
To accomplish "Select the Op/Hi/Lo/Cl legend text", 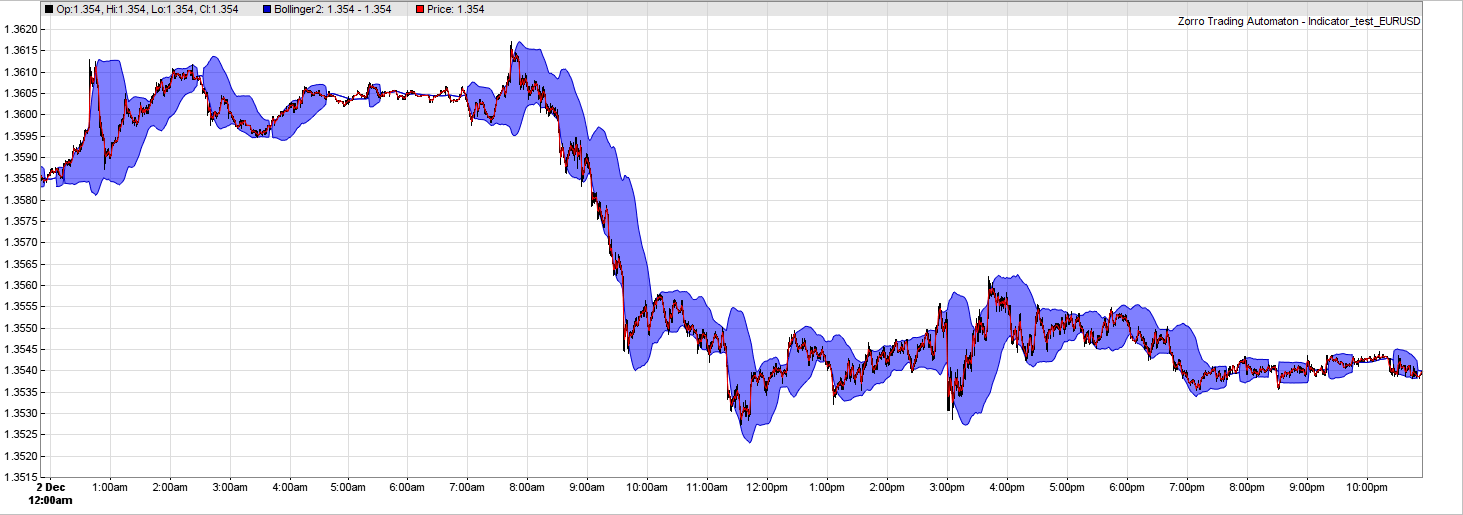I will click(x=146, y=9).
